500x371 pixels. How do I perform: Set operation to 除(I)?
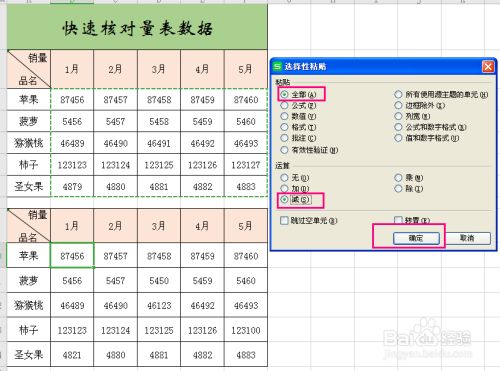pos(398,189)
